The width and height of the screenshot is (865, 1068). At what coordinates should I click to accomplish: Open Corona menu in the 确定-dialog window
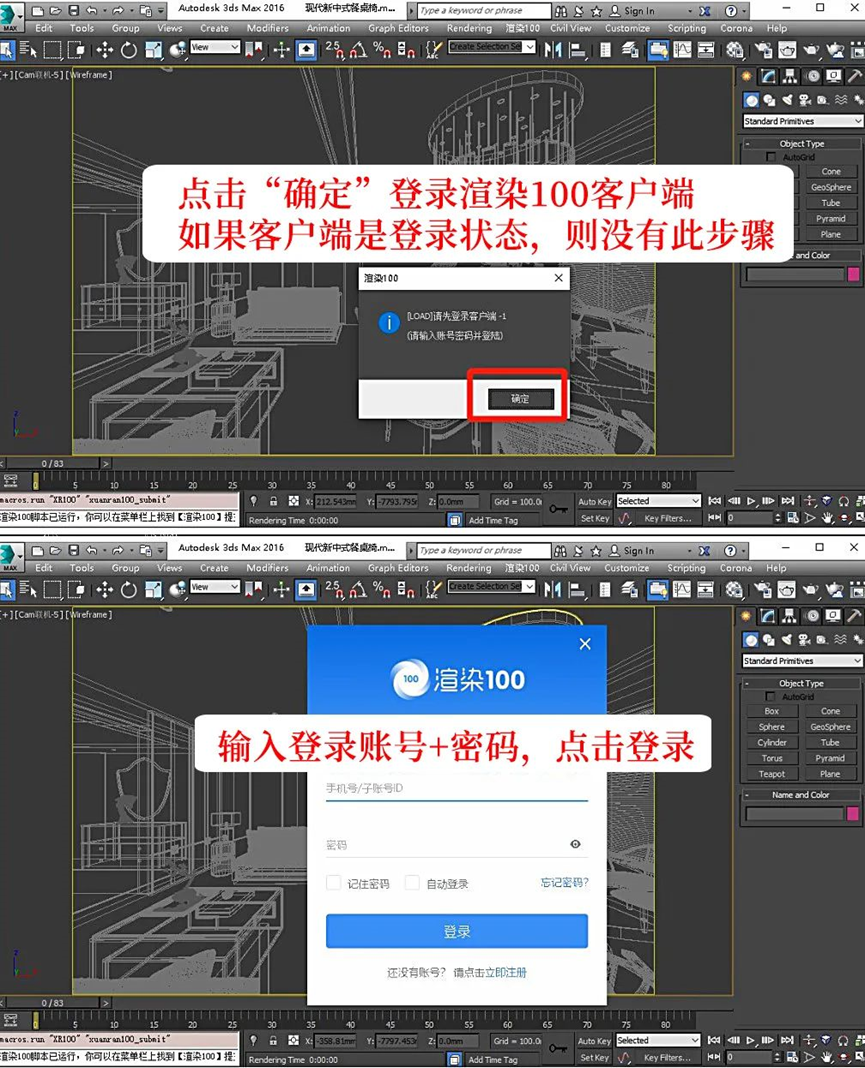tap(736, 28)
